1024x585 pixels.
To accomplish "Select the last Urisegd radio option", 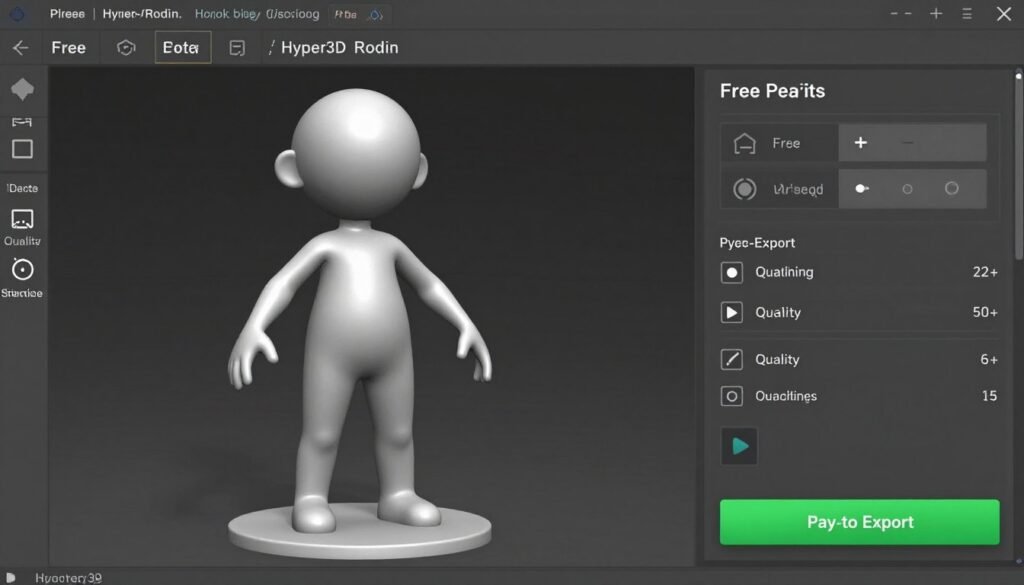I will (x=952, y=188).
